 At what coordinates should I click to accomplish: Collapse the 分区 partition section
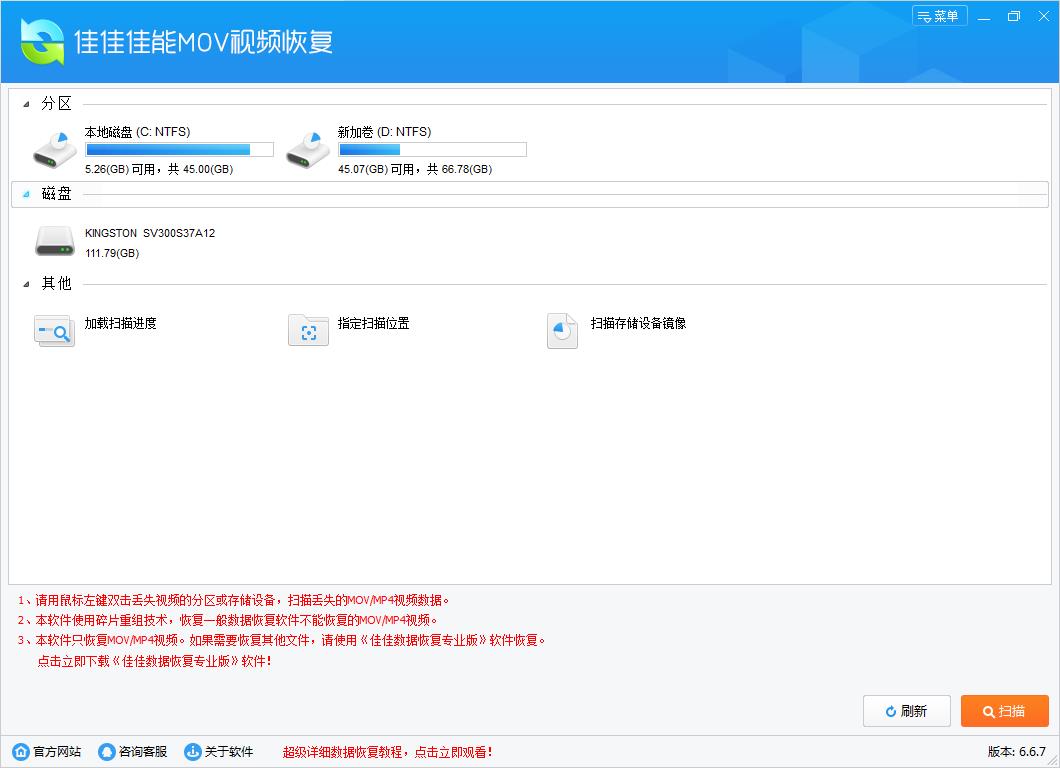tap(27, 104)
